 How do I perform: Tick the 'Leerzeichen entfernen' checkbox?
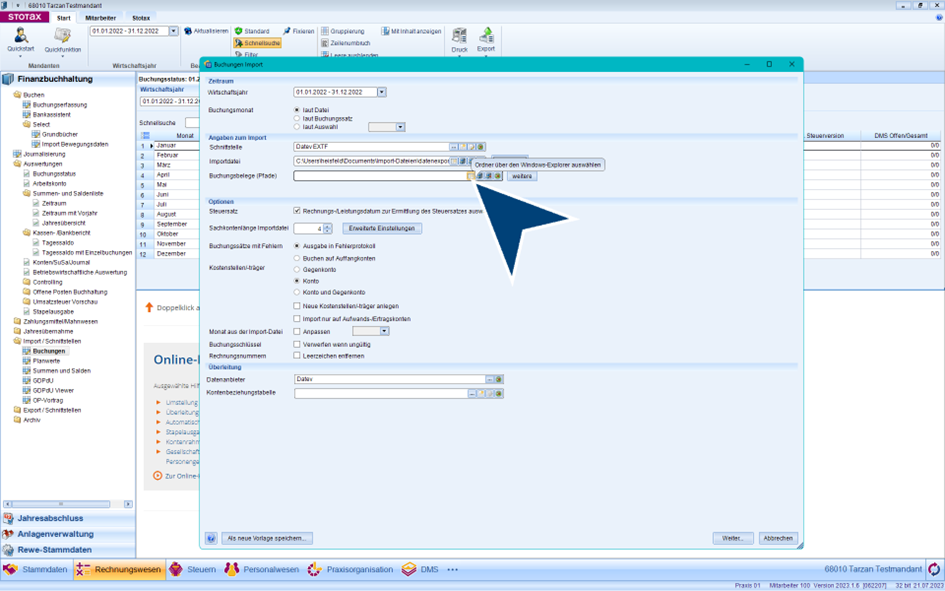pyautogui.click(x=297, y=356)
